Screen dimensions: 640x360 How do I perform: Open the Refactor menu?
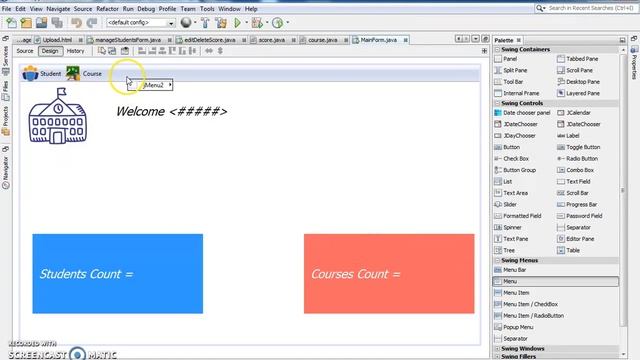tap(107, 9)
